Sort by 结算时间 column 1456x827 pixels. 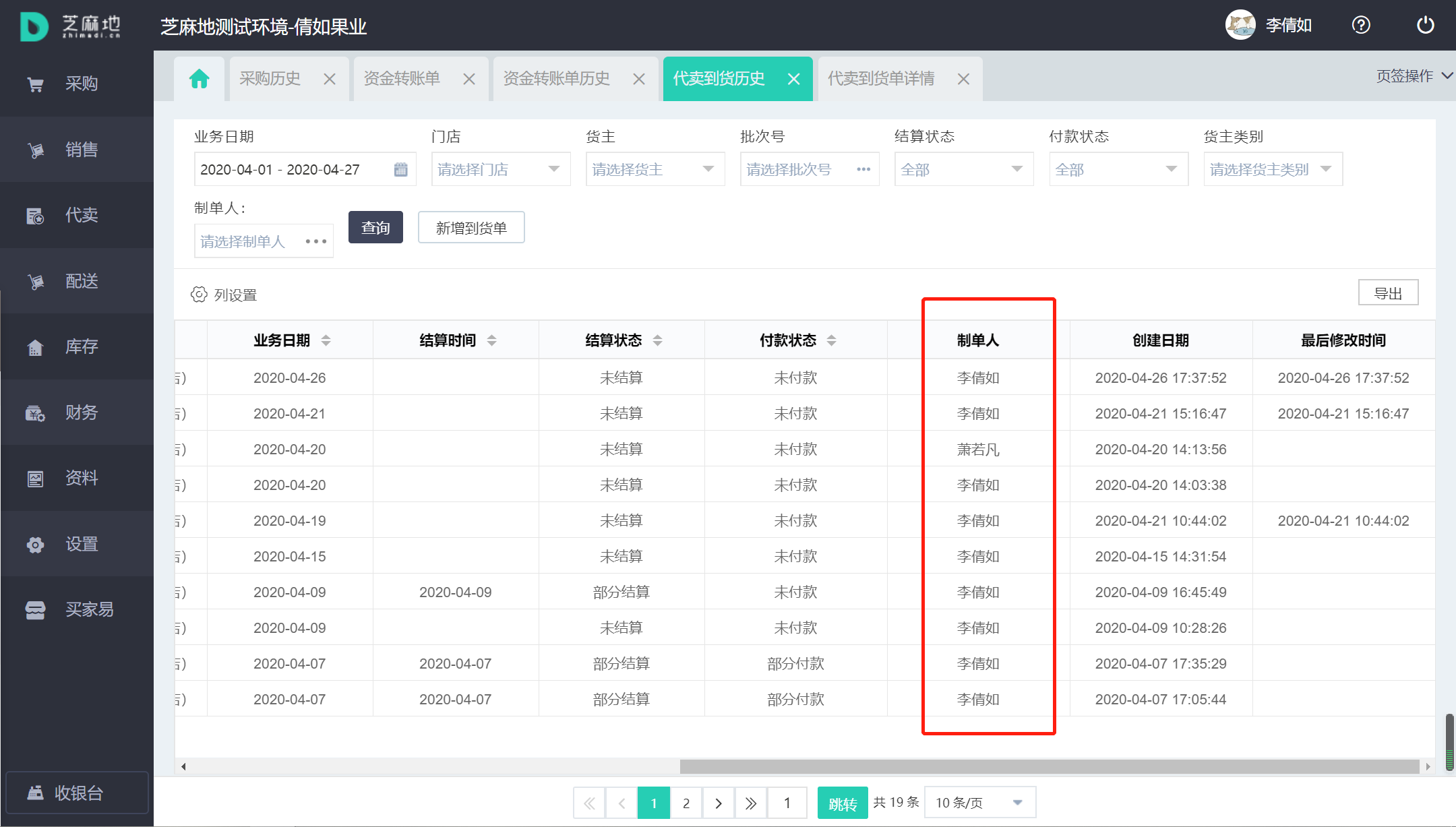(x=492, y=340)
